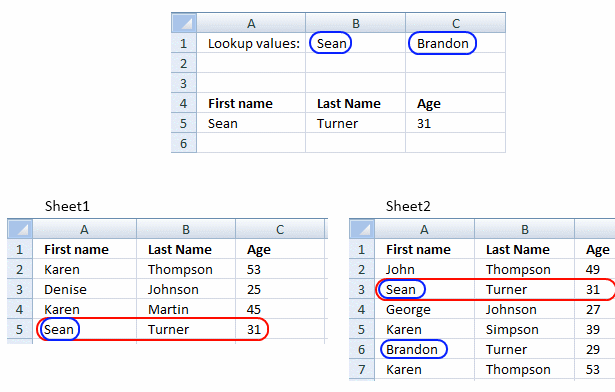This screenshot has width=615, height=392.
Task: Select the Lookup values label cell
Action: pyautogui.click(x=251, y=43)
